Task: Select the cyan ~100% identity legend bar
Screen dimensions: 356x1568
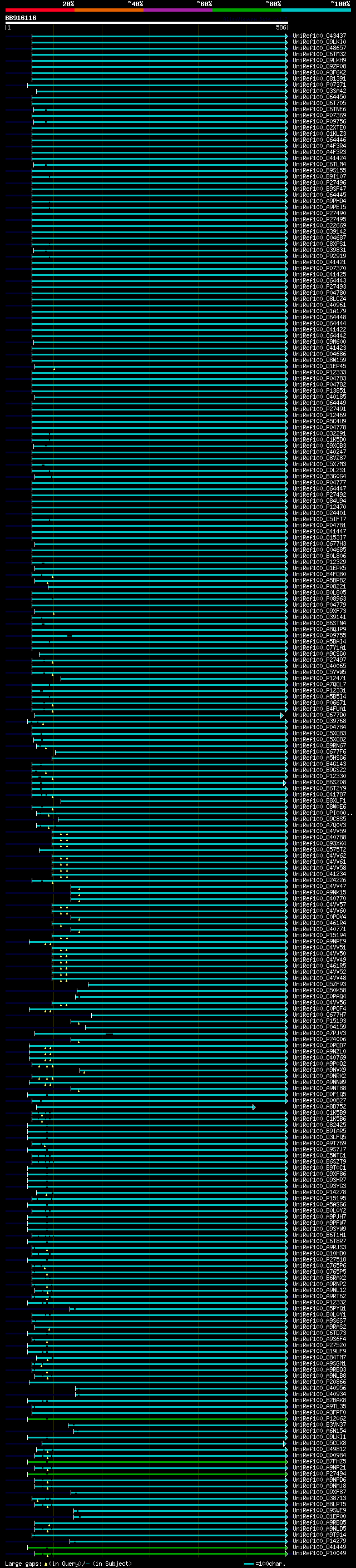Action: [x=316, y=10]
